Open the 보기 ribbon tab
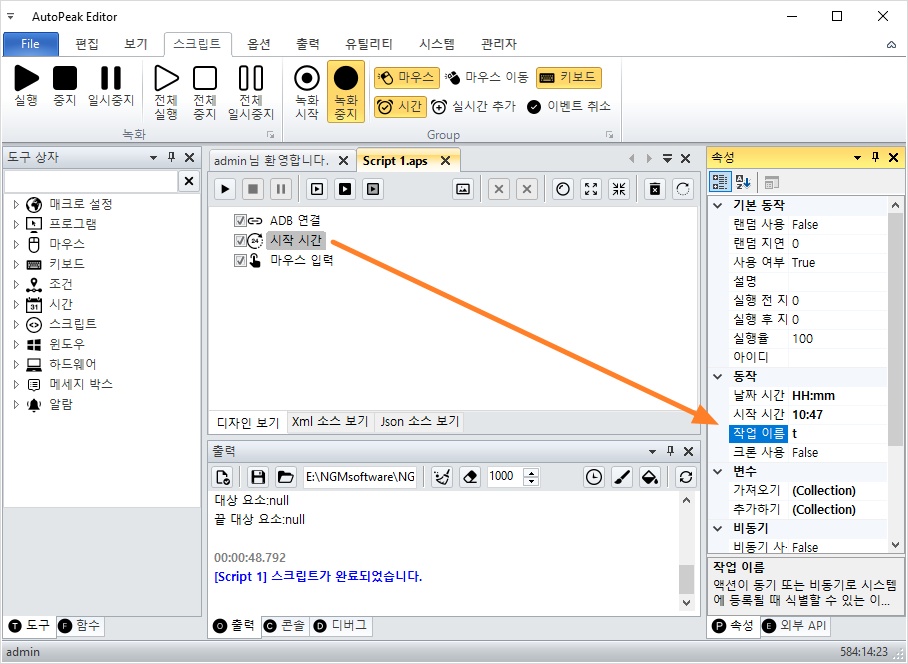Image resolution: width=908 pixels, height=664 pixels. pos(136,44)
